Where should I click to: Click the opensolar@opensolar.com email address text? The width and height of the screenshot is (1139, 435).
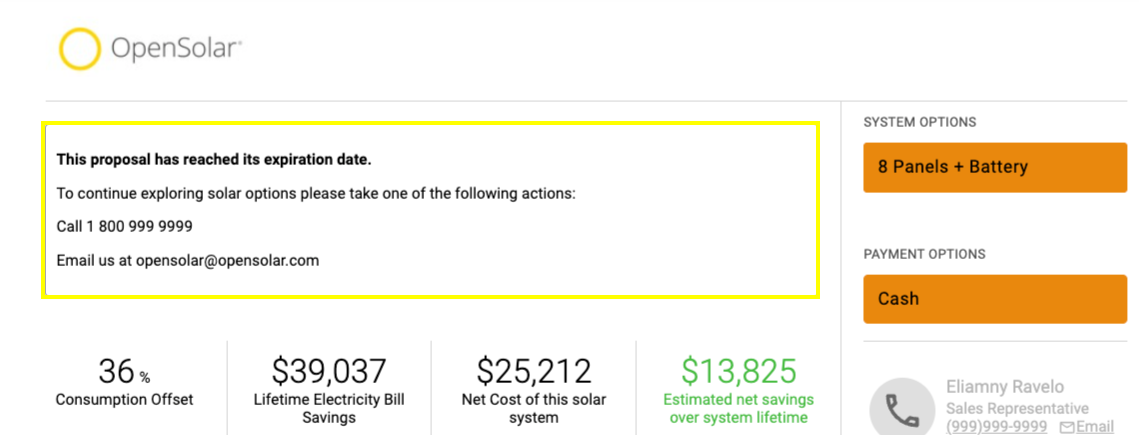coord(227,261)
